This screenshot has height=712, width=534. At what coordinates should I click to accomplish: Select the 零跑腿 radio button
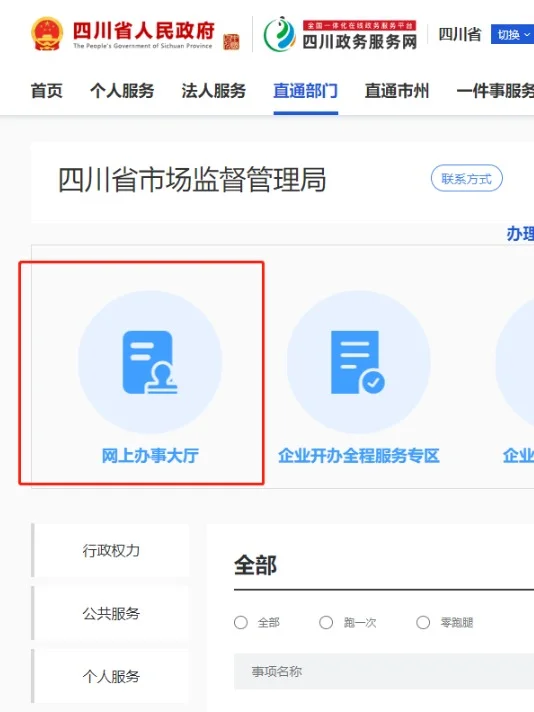423,622
